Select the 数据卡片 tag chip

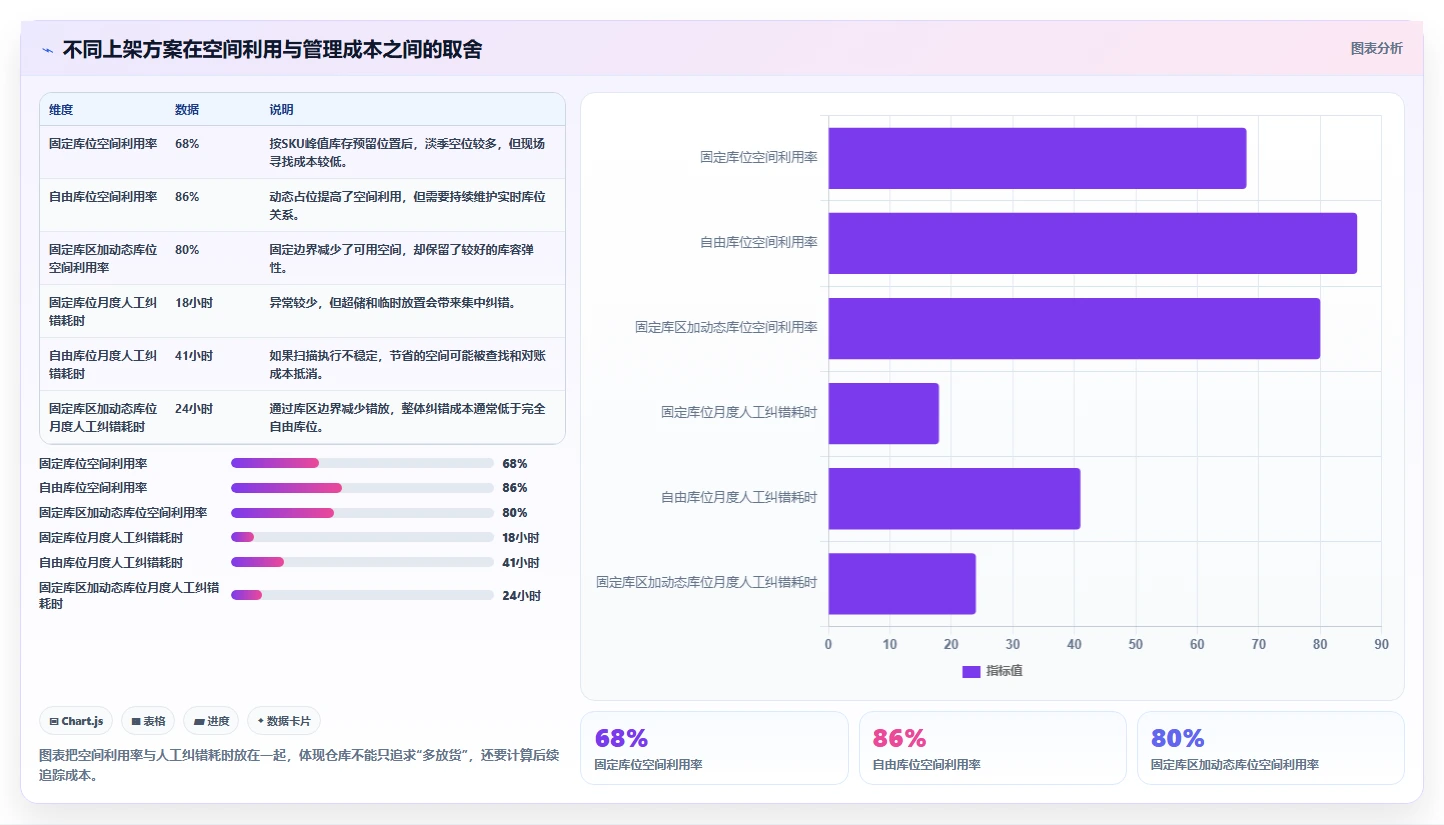pyautogui.click(x=284, y=721)
